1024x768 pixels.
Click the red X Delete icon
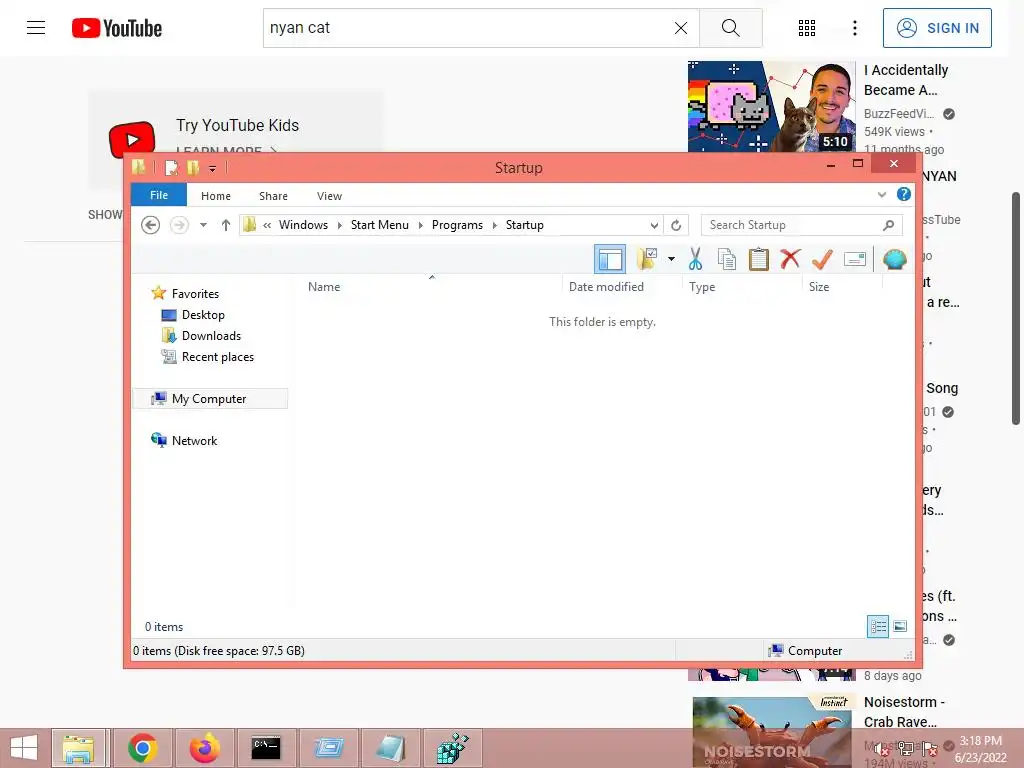click(790, 259)
